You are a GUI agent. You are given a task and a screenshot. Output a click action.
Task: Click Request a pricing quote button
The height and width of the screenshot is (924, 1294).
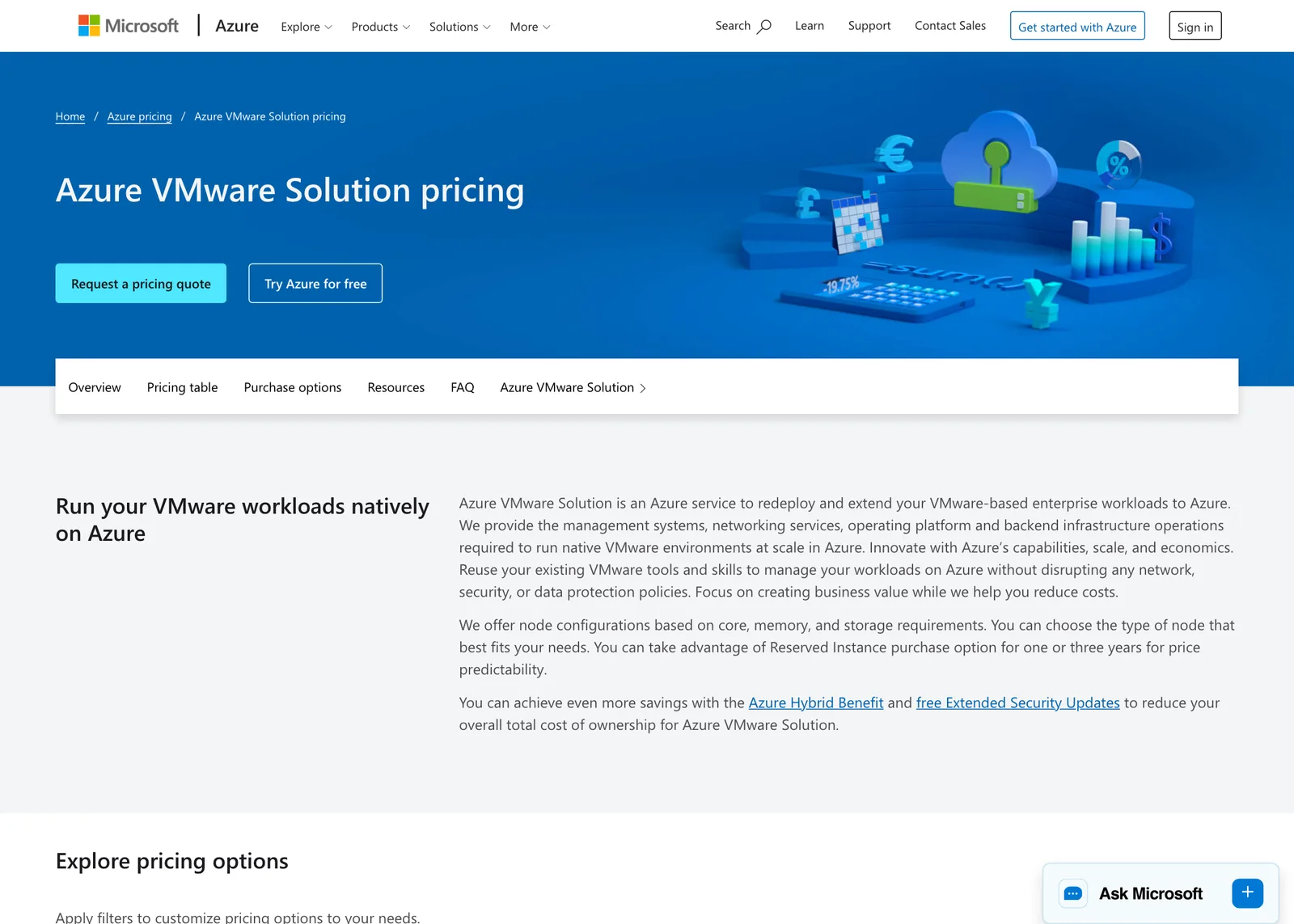click(141, 283)
